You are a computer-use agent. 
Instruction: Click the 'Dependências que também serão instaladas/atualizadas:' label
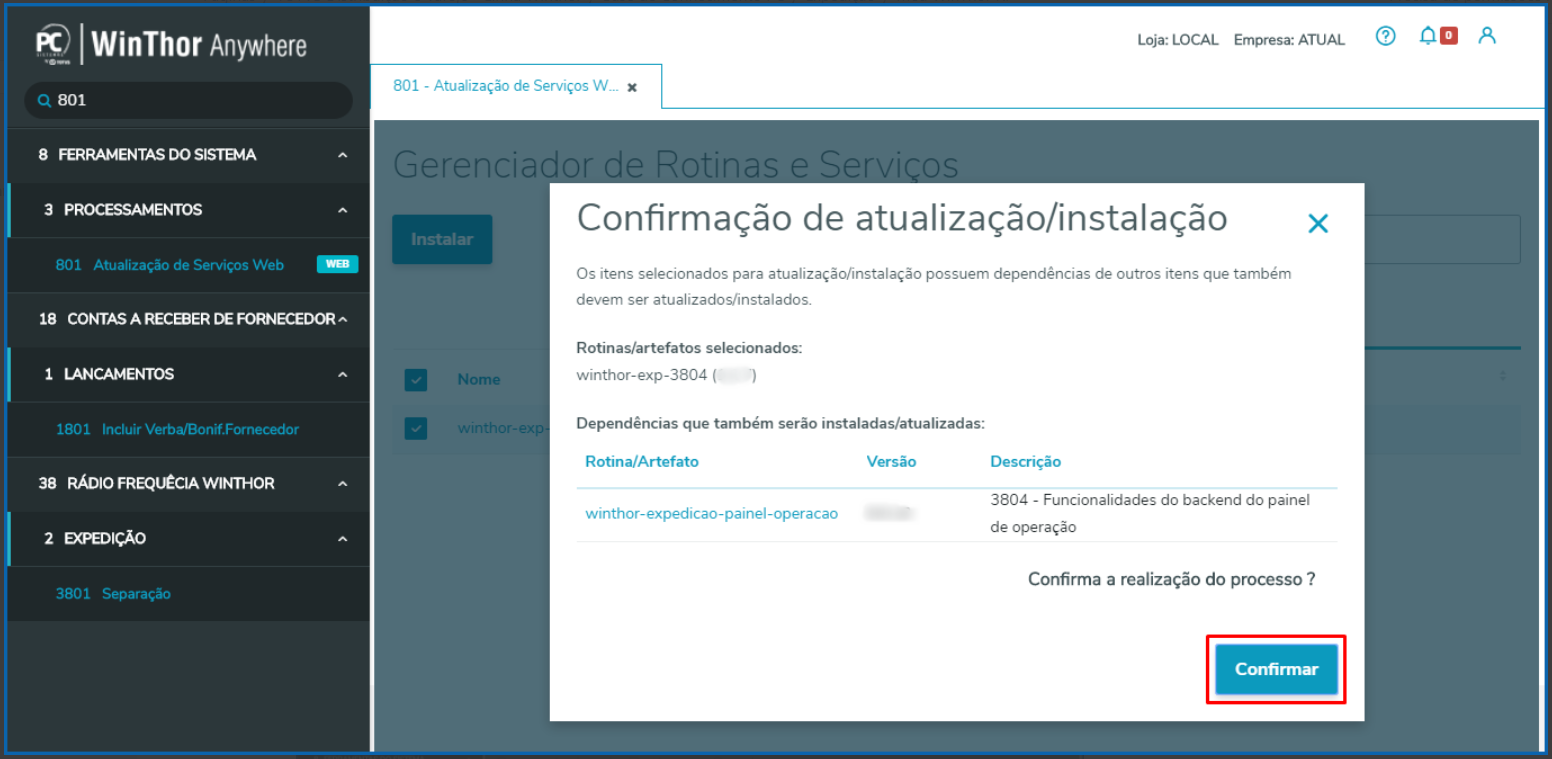pyautogui.click(x=781, y=423)
